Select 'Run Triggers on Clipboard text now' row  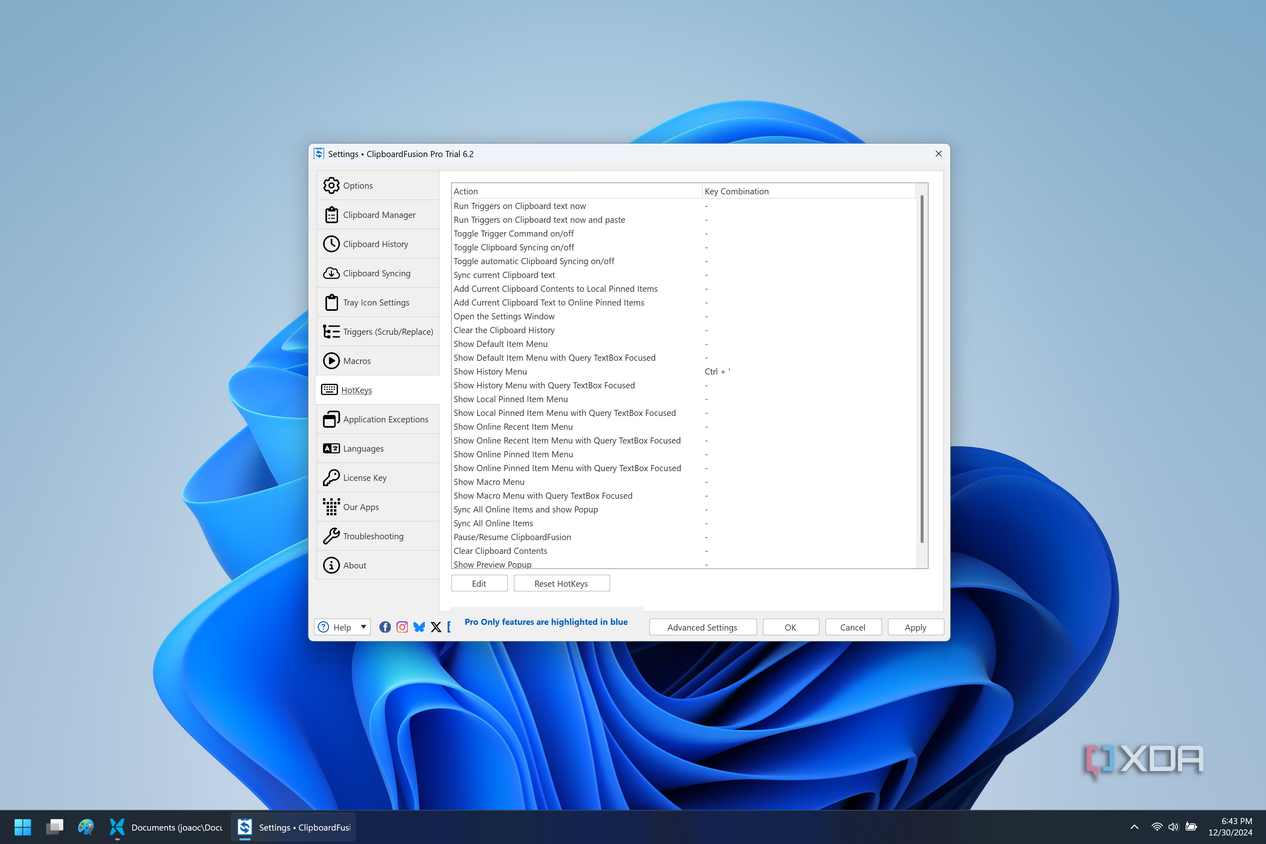click(685, 206)
